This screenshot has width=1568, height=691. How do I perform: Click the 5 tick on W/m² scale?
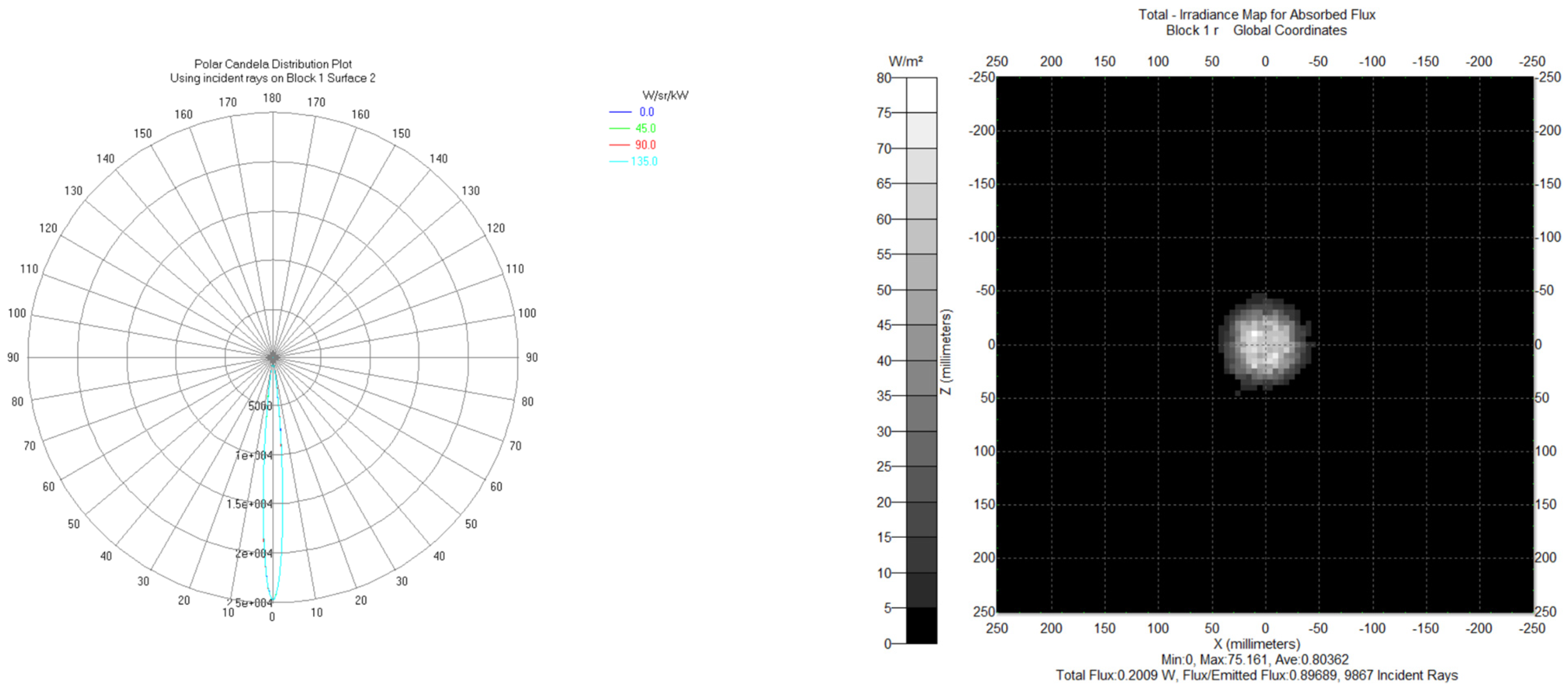pos(887,608)
